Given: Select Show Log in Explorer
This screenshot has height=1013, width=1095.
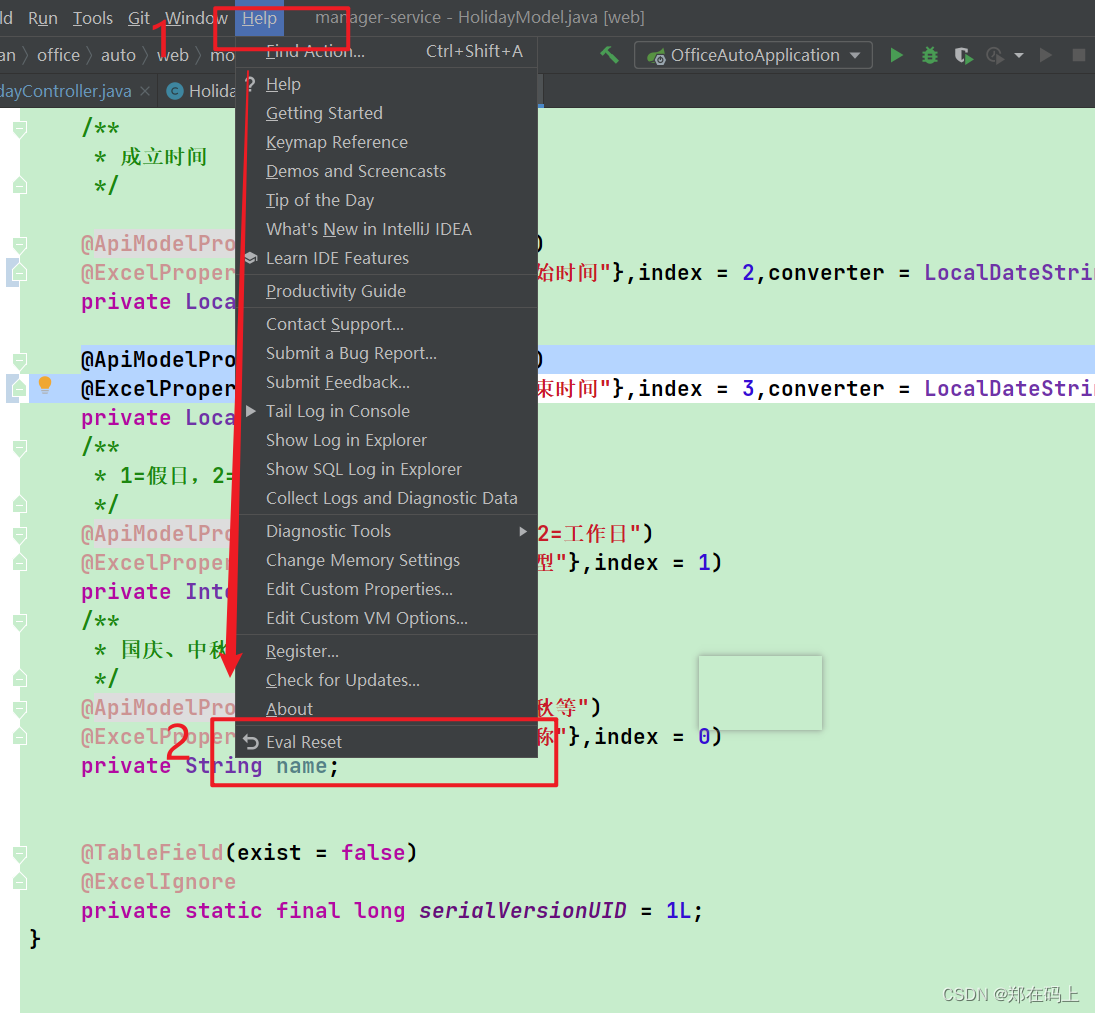Looking at the screenshot, I should (388, 441).
